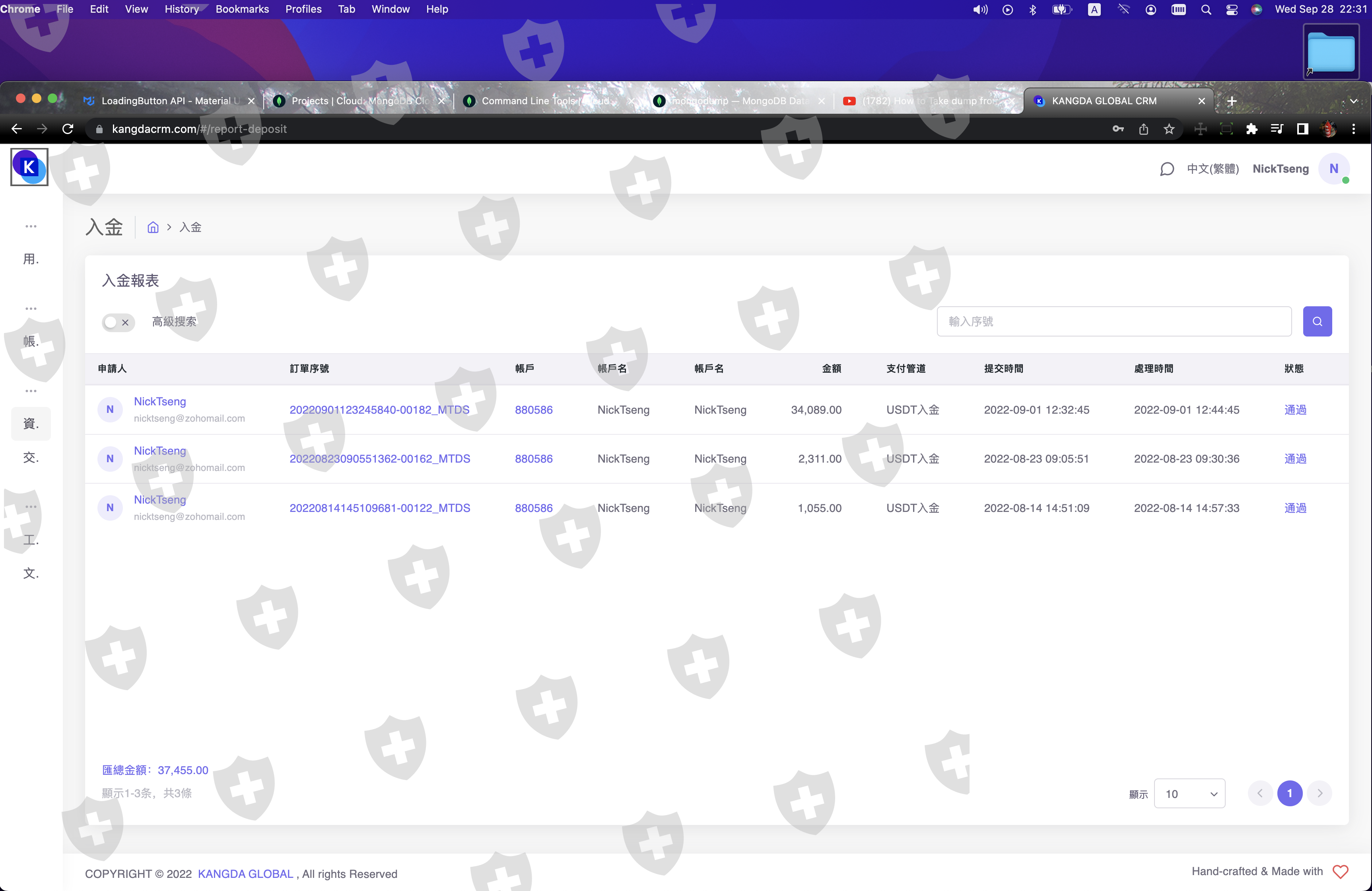Switch to LoadingButton API Material UI tab
The height and width of the screenshot is (891, 1372).
[x=167, y=101]
